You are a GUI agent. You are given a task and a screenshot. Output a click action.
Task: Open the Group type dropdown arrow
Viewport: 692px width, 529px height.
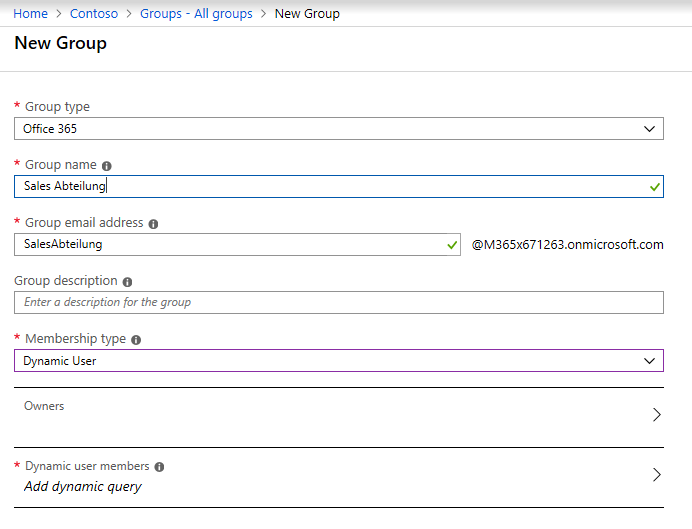[x=649, y=129]
